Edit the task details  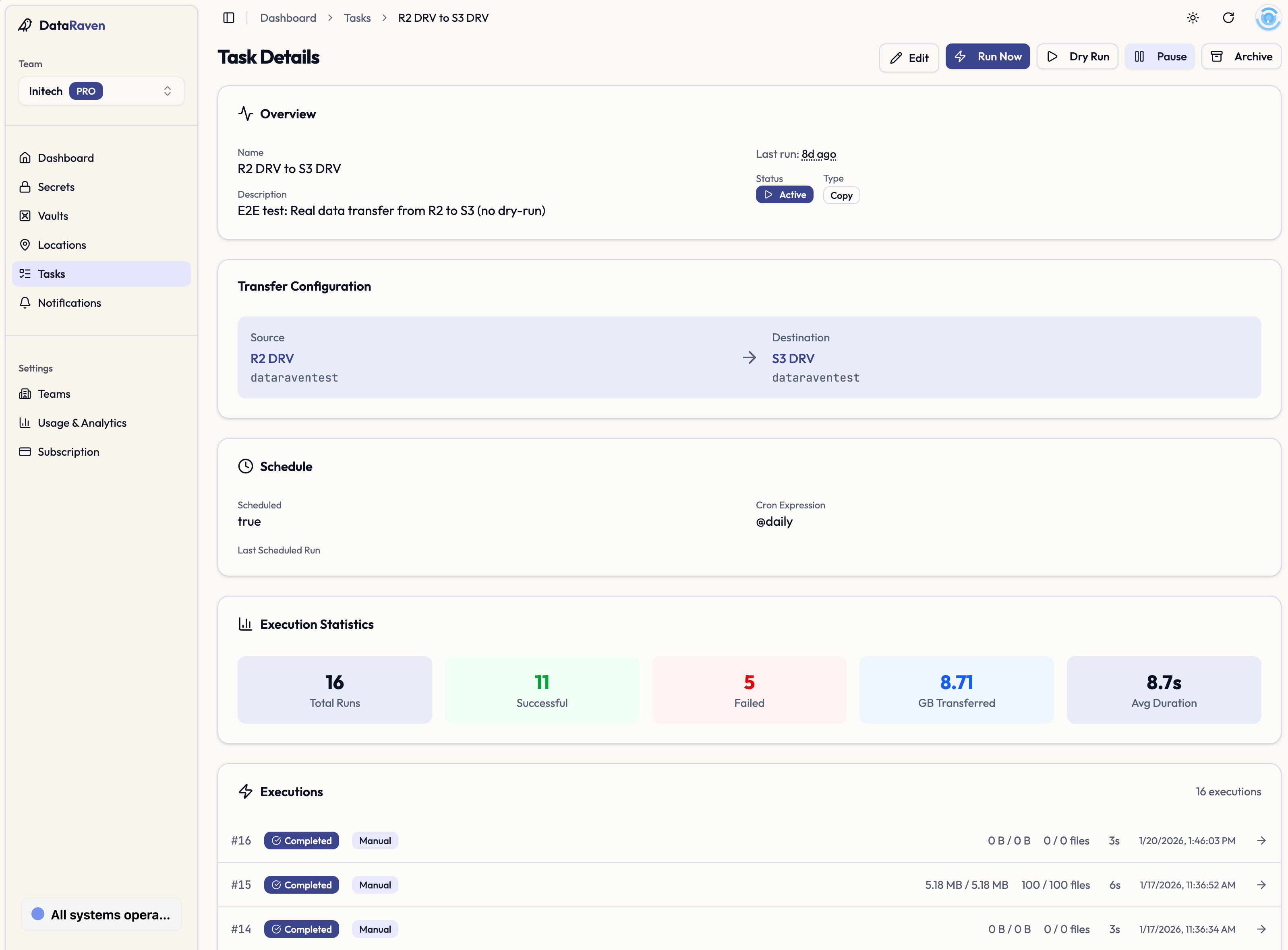pos(909,58)
